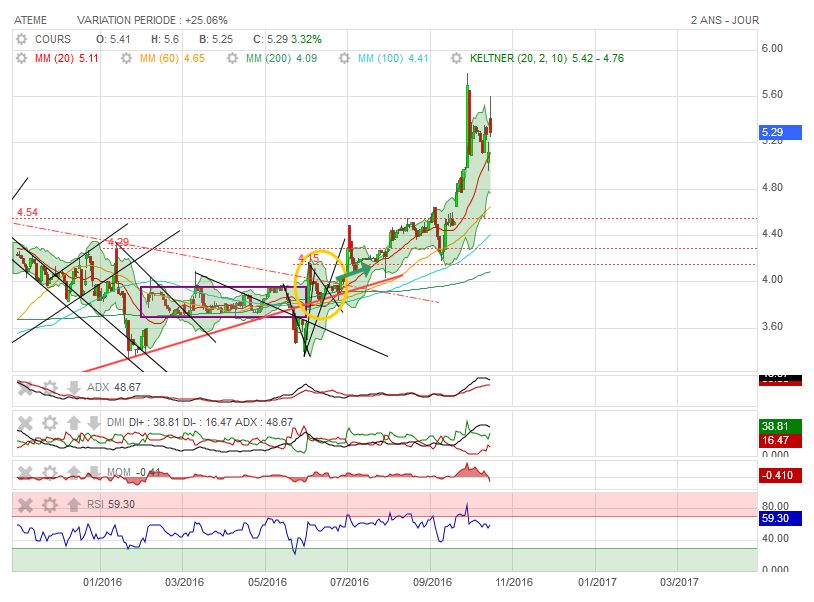Click the red -0.410 momentum tag

[780, 475]
